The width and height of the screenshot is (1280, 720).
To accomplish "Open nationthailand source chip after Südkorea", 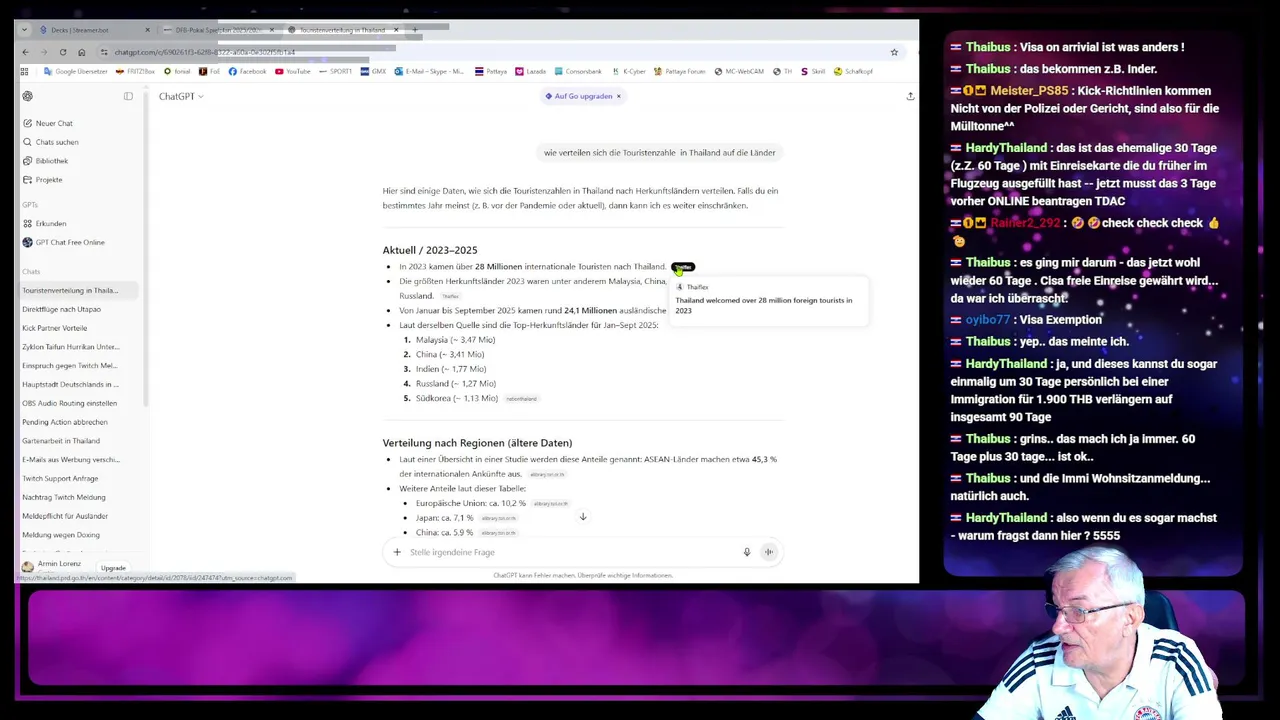I will [521, 399].
